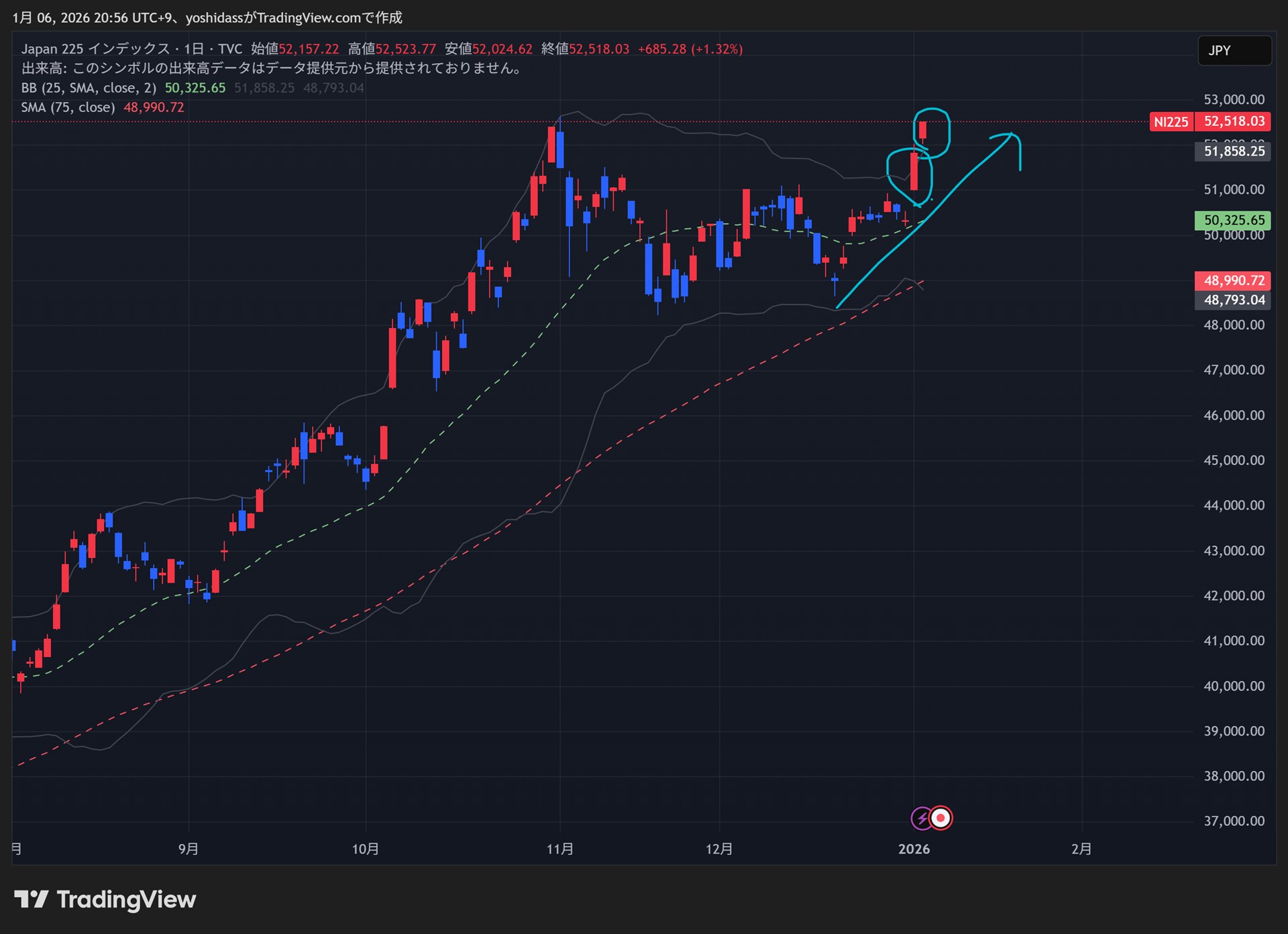Click the red 48,990.72 SMA price label
Image resolution: width=1288 pixels, height=934 pixels.
tap(1233, 280)
